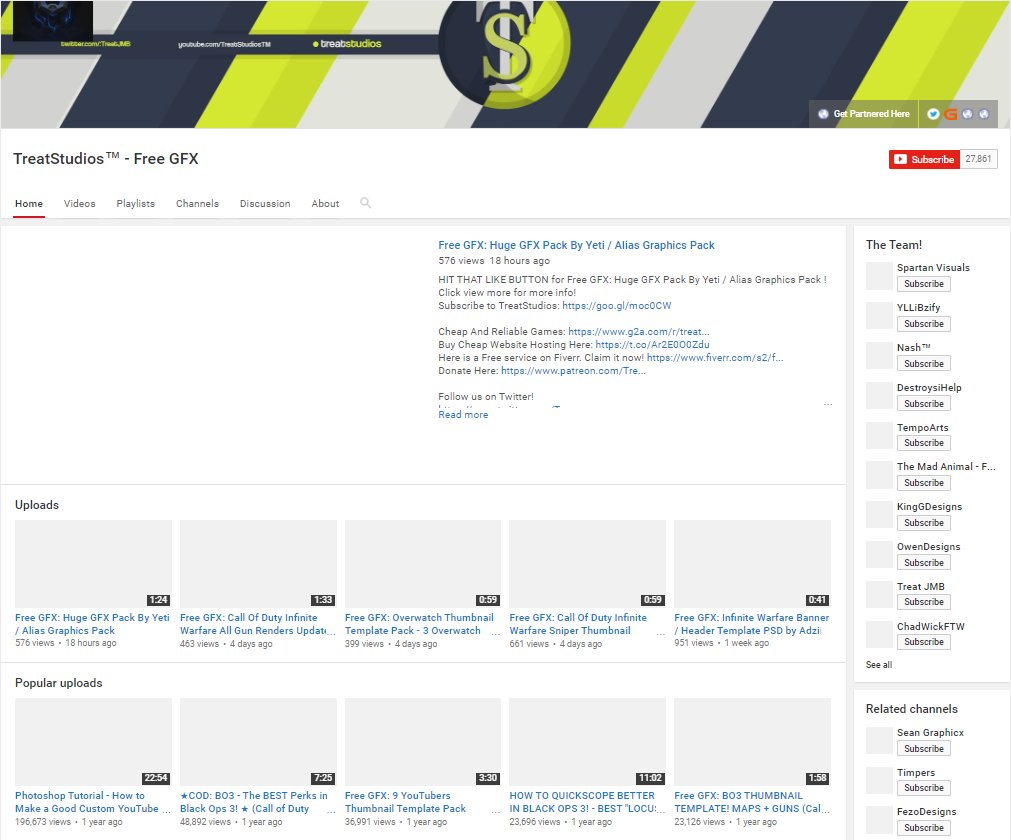The height and width of the screenshot is (840, 1011).
Task: Click the TempoArts channel avatar
Action: pyautogui.click(x=879, y=436)
